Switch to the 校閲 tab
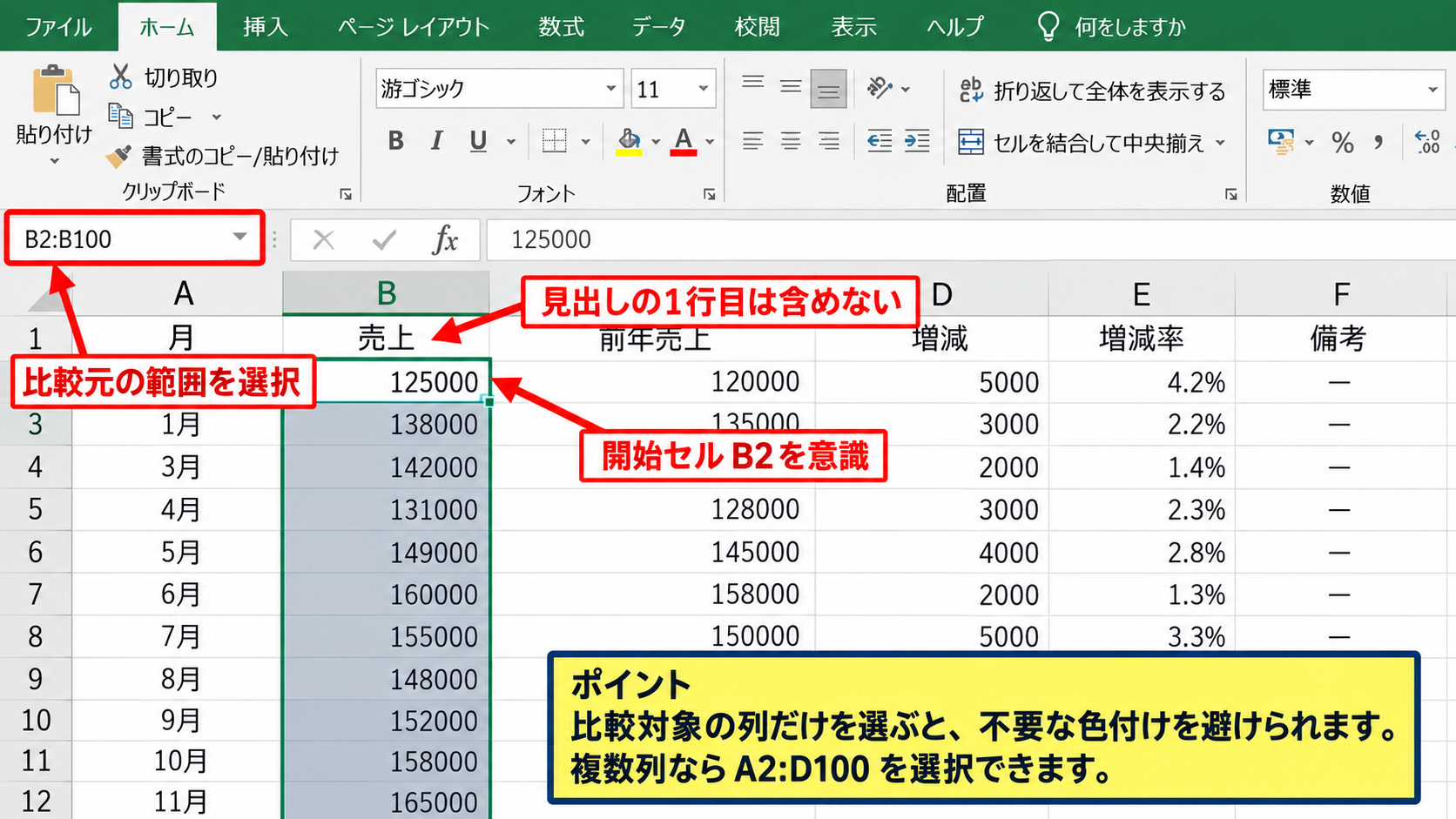Image resolution: width=1456 pixels, height=819 pixels. tap(758, 27)
